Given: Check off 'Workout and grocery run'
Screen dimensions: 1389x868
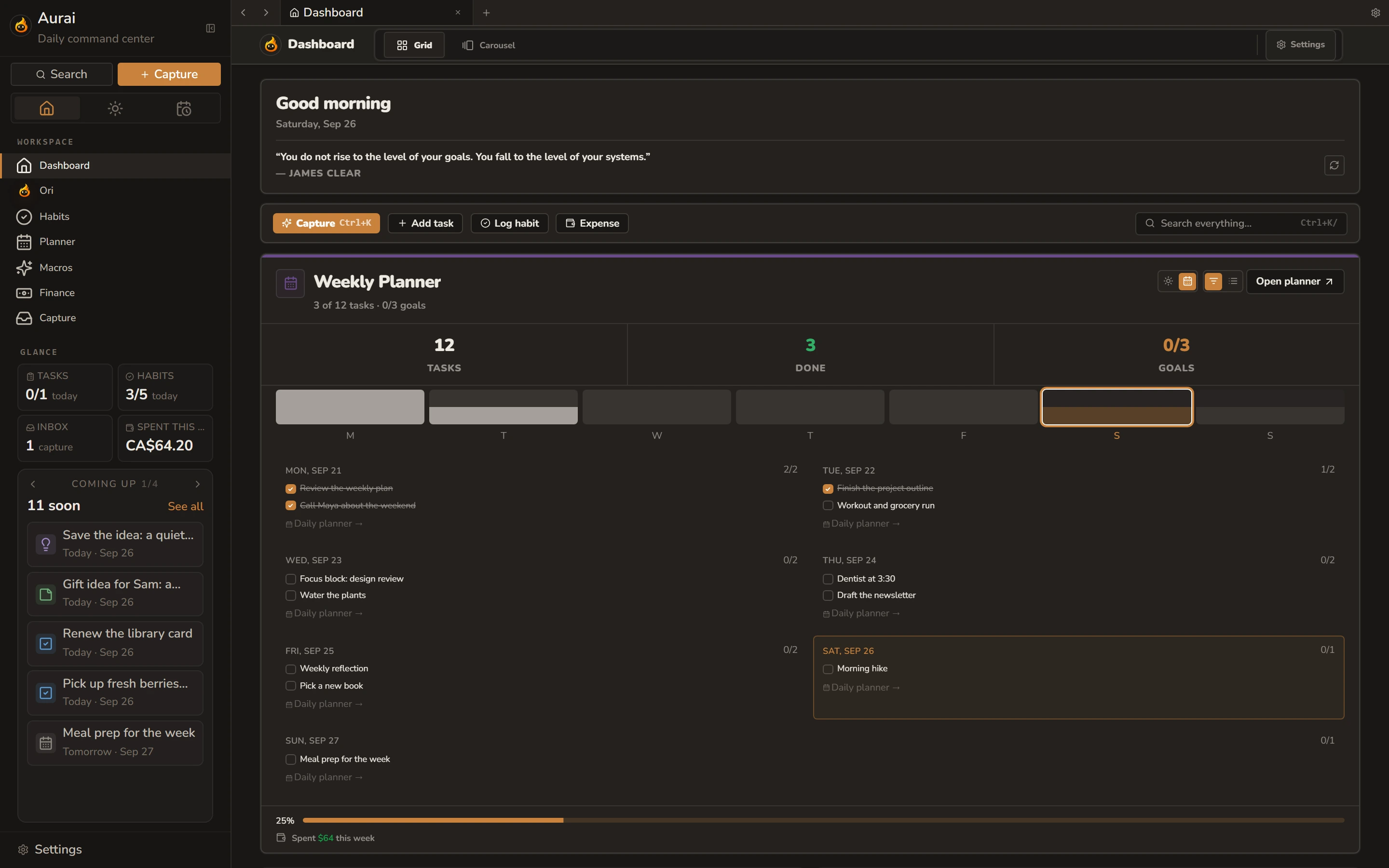Looking at the screenshot, I should [x=828, y=506].
